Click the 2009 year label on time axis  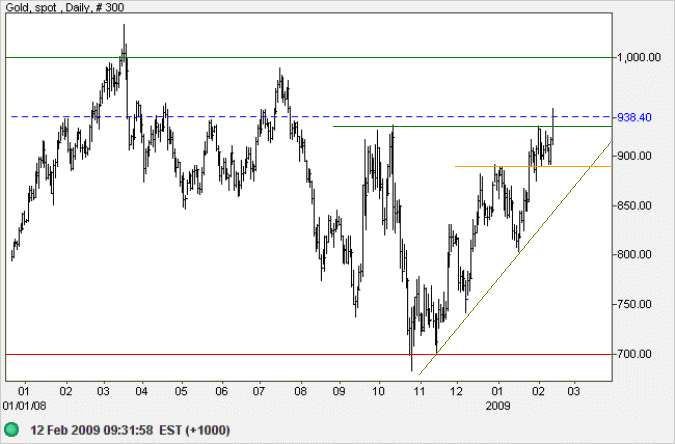498,406
